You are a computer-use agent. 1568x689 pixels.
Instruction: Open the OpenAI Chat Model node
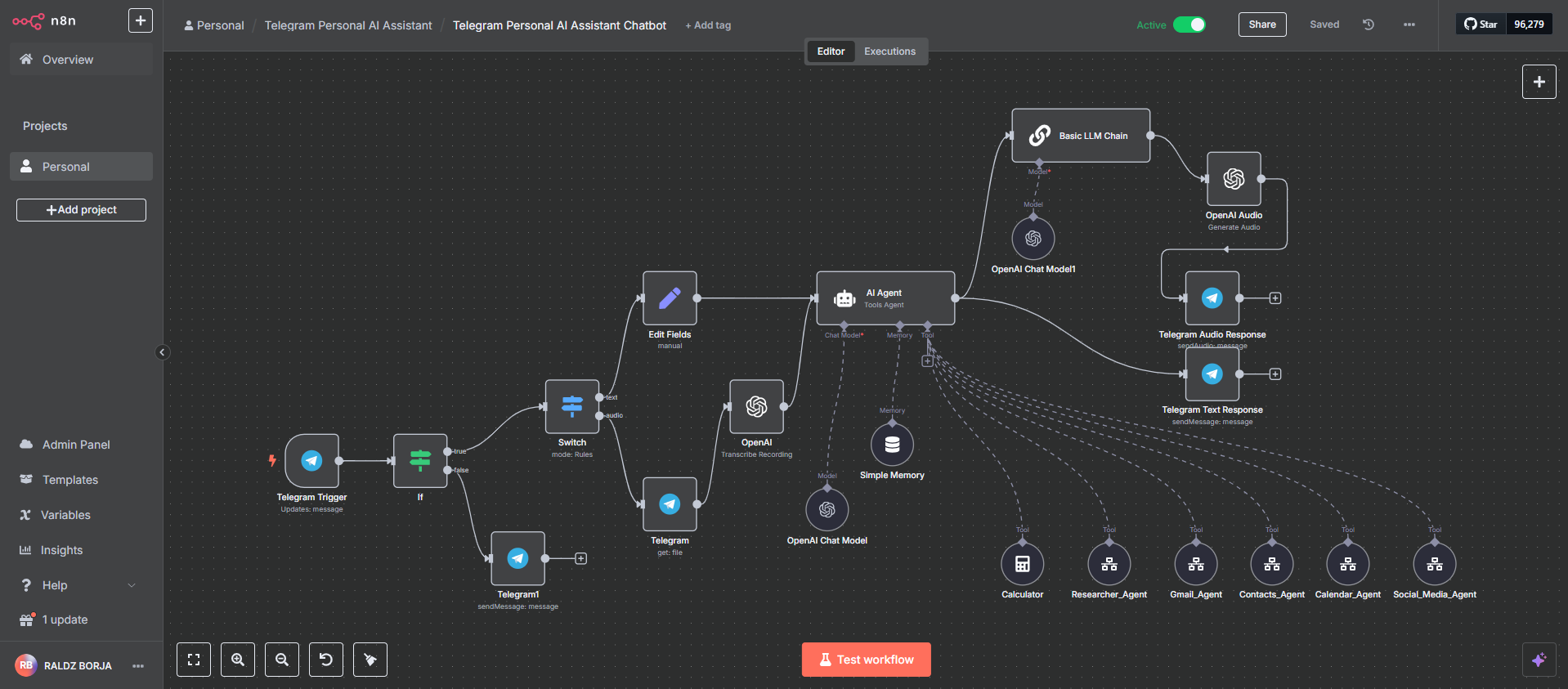point(827,509)
